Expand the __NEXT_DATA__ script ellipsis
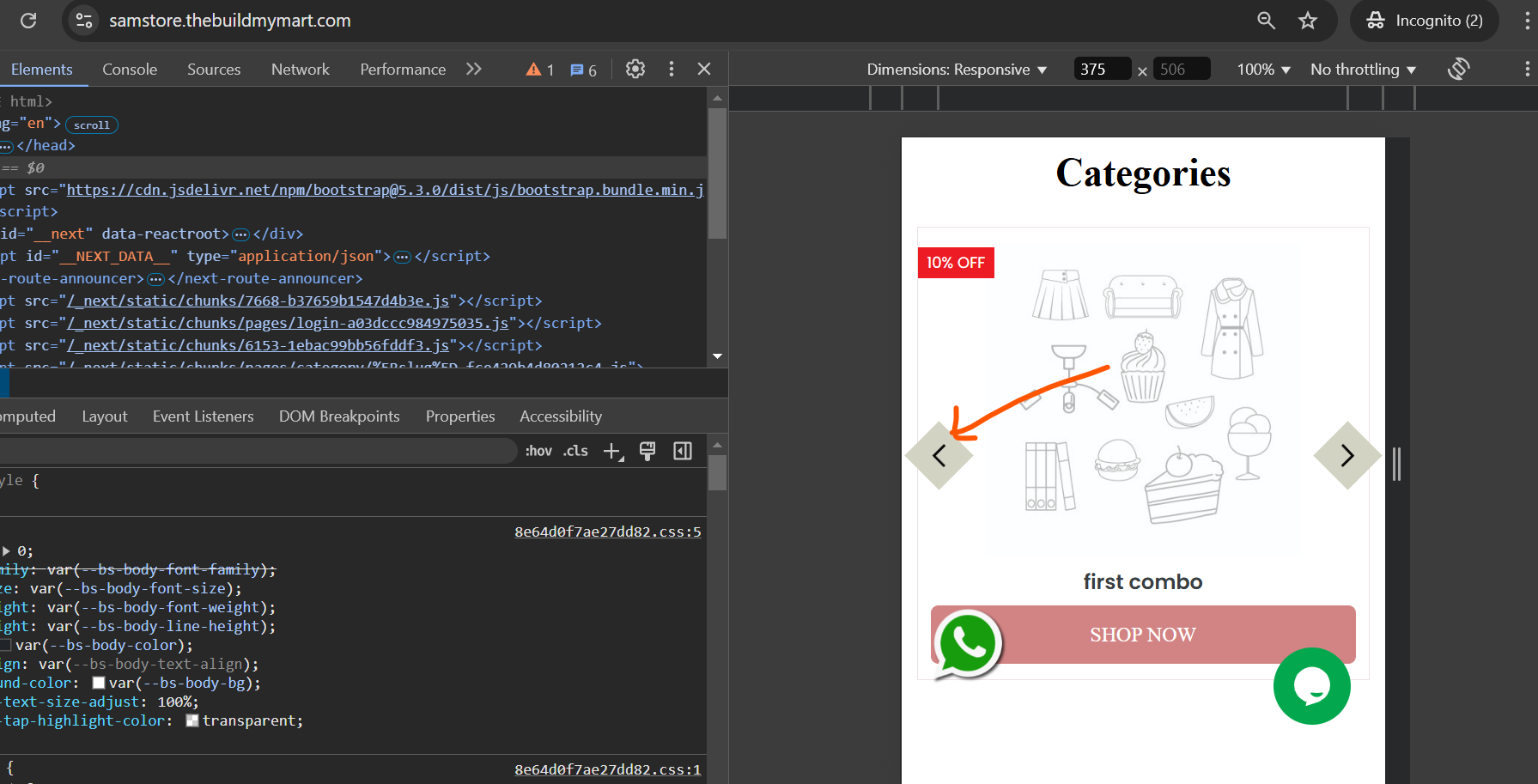The width and height of the screenshot is (1538, 784). point(402,257)
